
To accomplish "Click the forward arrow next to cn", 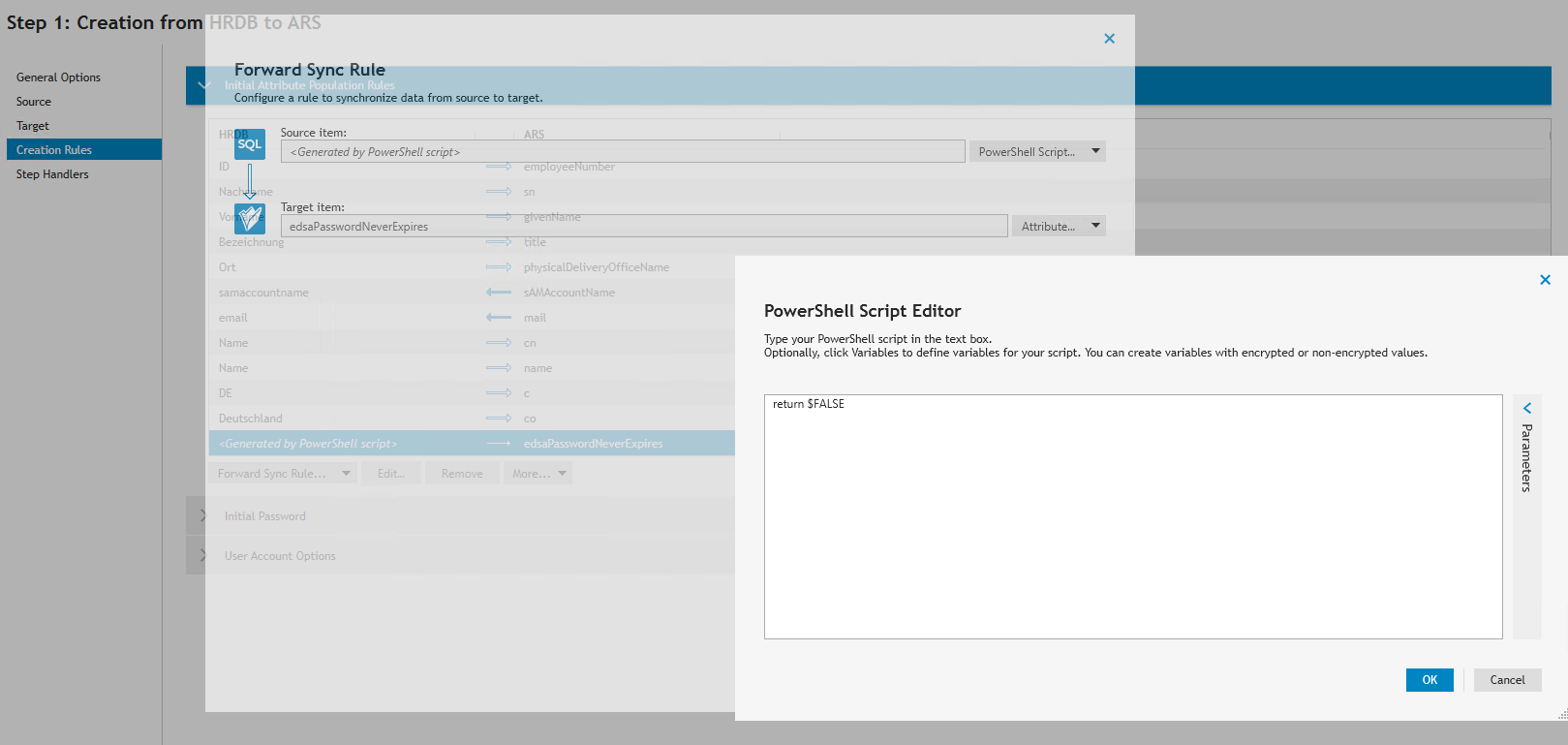I will [x=499, y=343].
